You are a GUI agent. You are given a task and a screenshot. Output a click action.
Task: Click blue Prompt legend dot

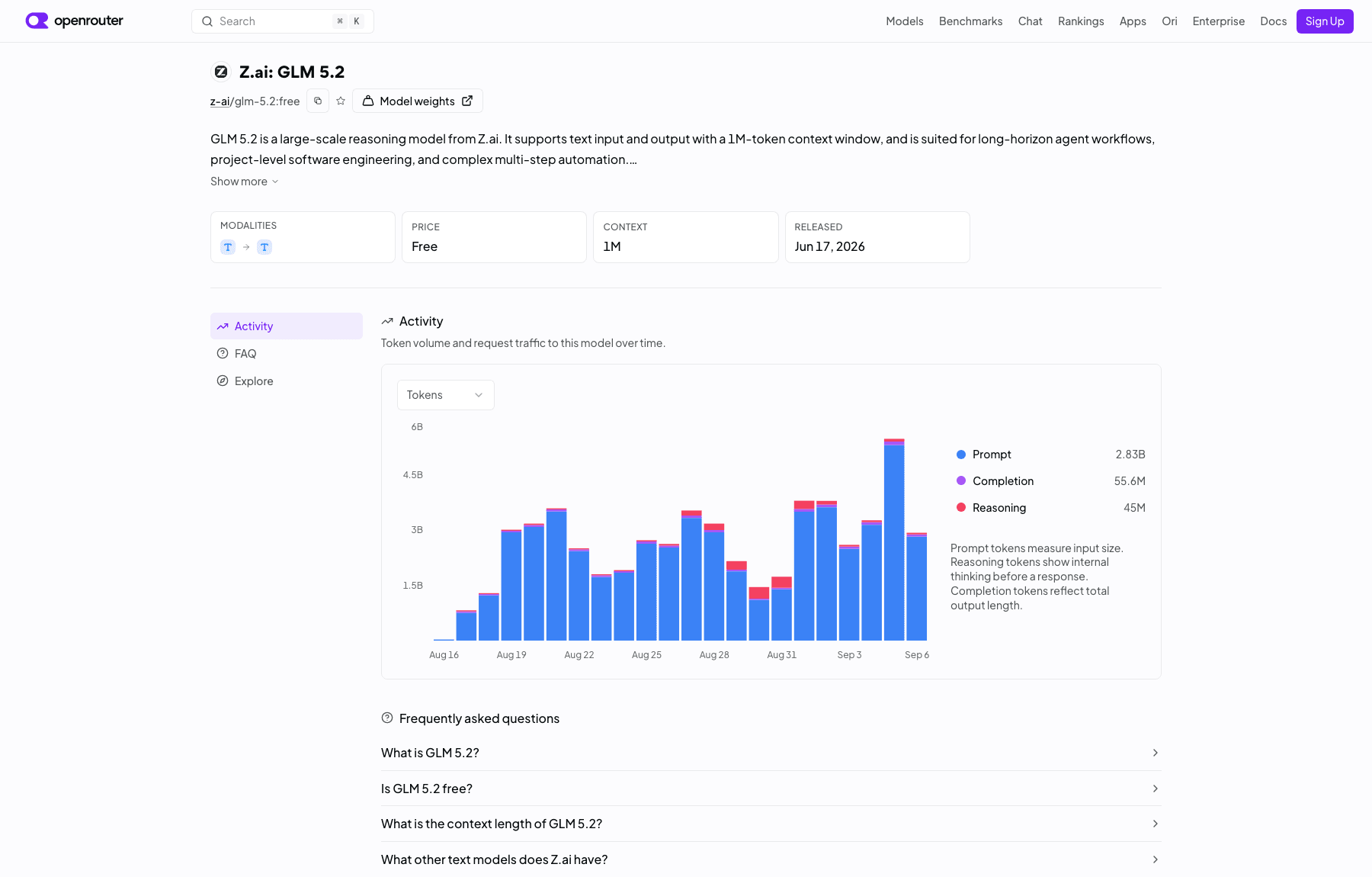click(961, 455)
